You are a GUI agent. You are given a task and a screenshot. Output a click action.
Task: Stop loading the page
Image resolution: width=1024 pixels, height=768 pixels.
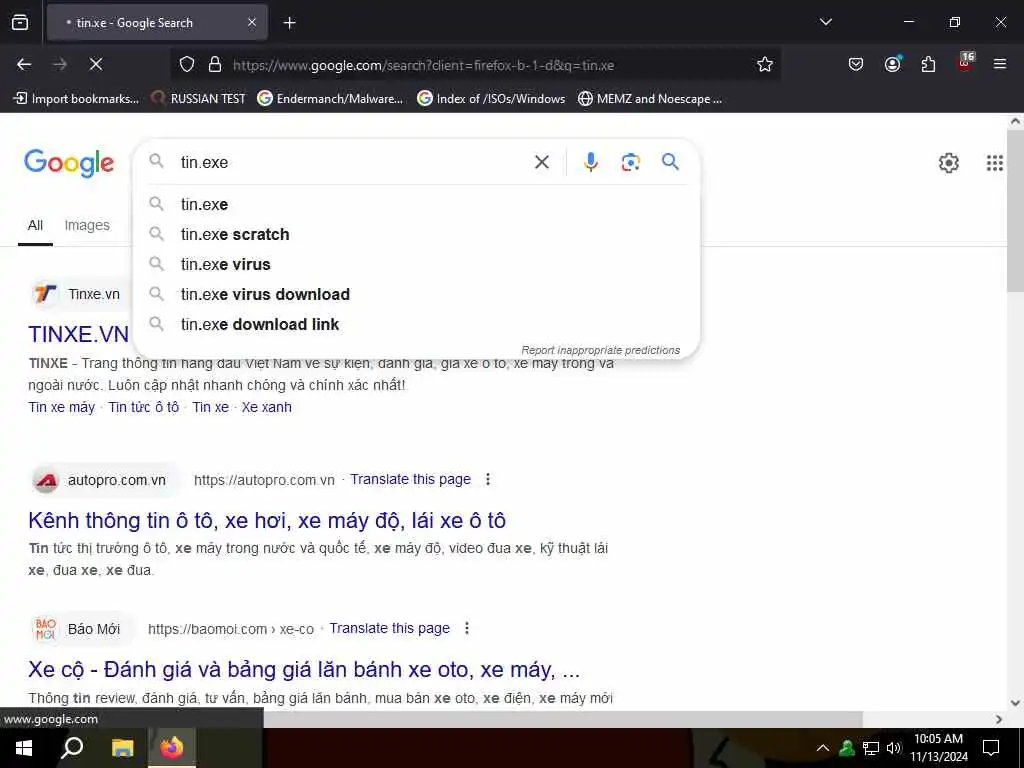96,64
